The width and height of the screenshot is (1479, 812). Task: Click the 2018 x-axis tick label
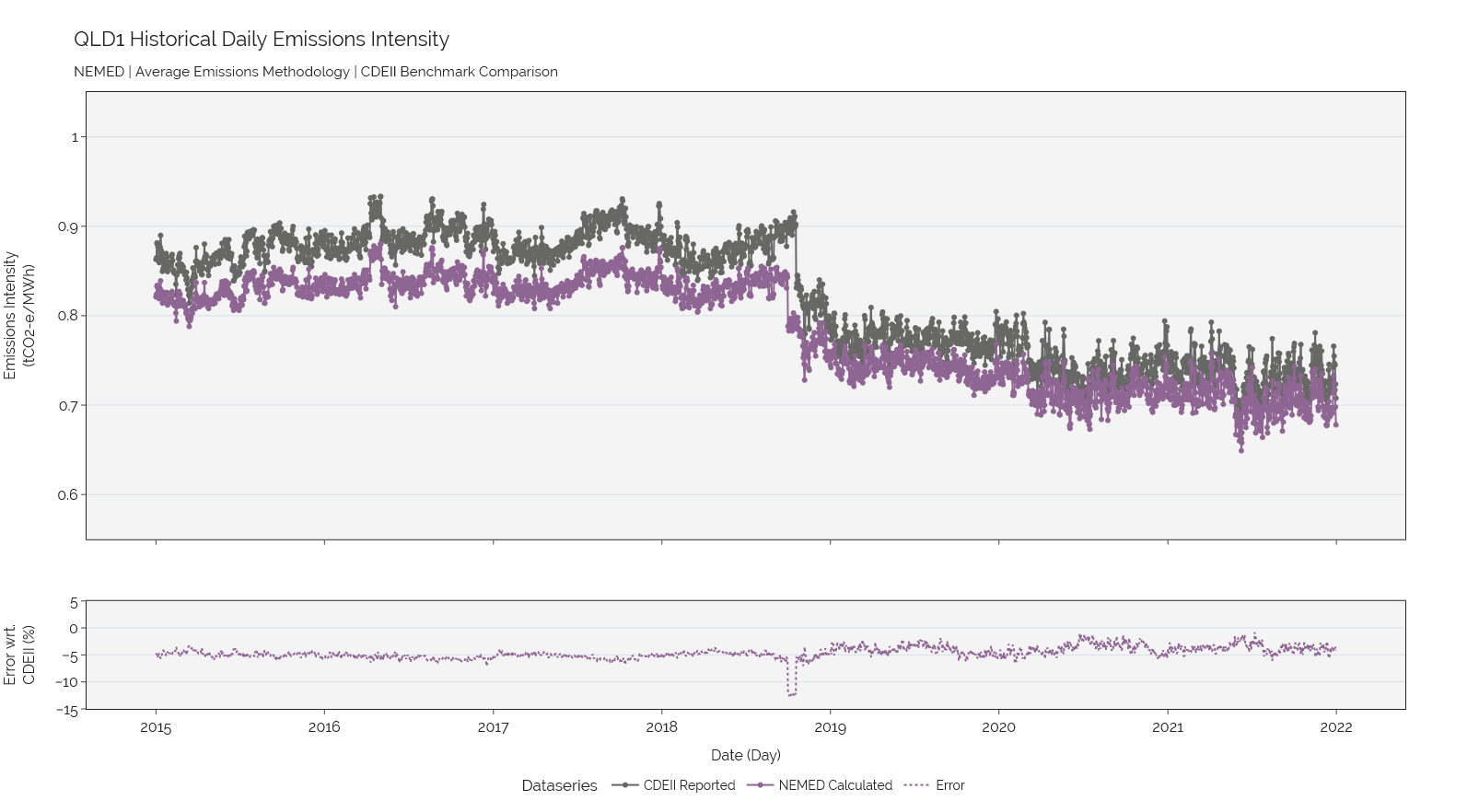661,727
